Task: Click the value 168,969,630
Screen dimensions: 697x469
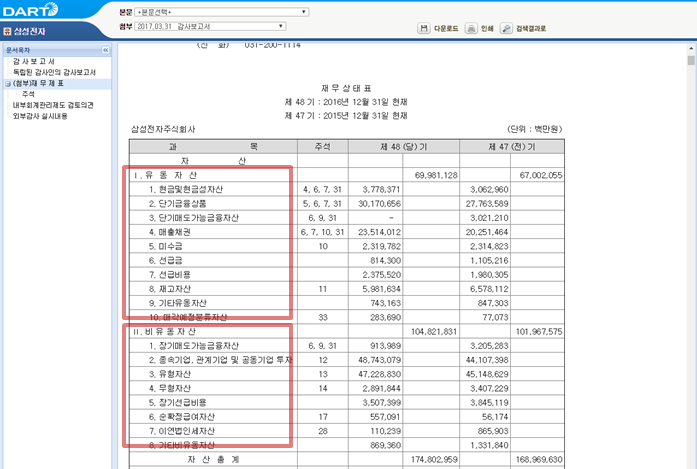Action: pos(539,460)
